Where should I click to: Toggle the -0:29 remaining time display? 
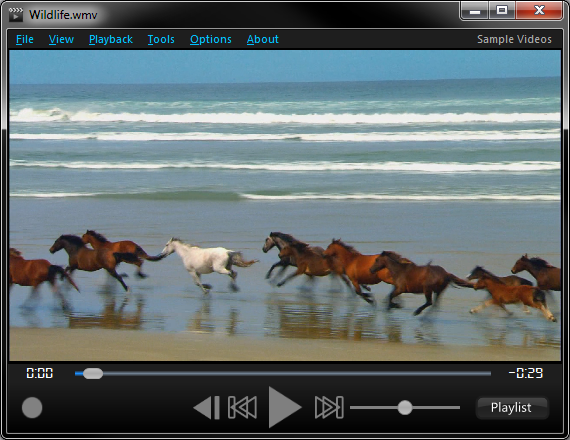pos(525,373)
